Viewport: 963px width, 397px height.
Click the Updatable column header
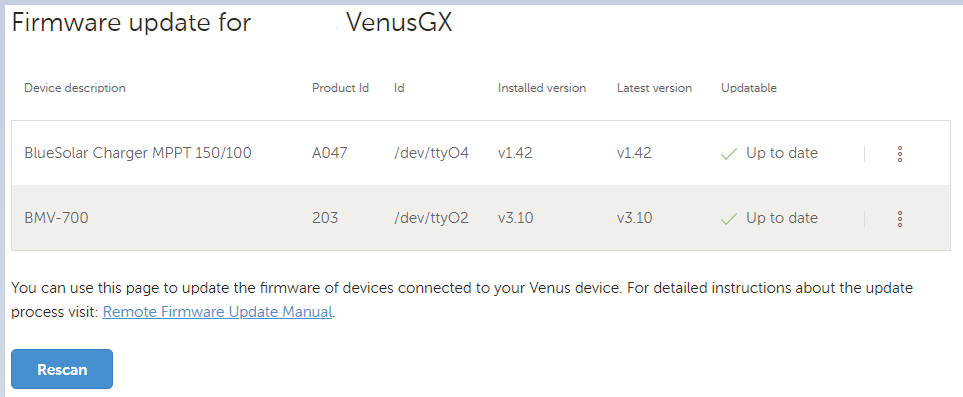point(749,88)
